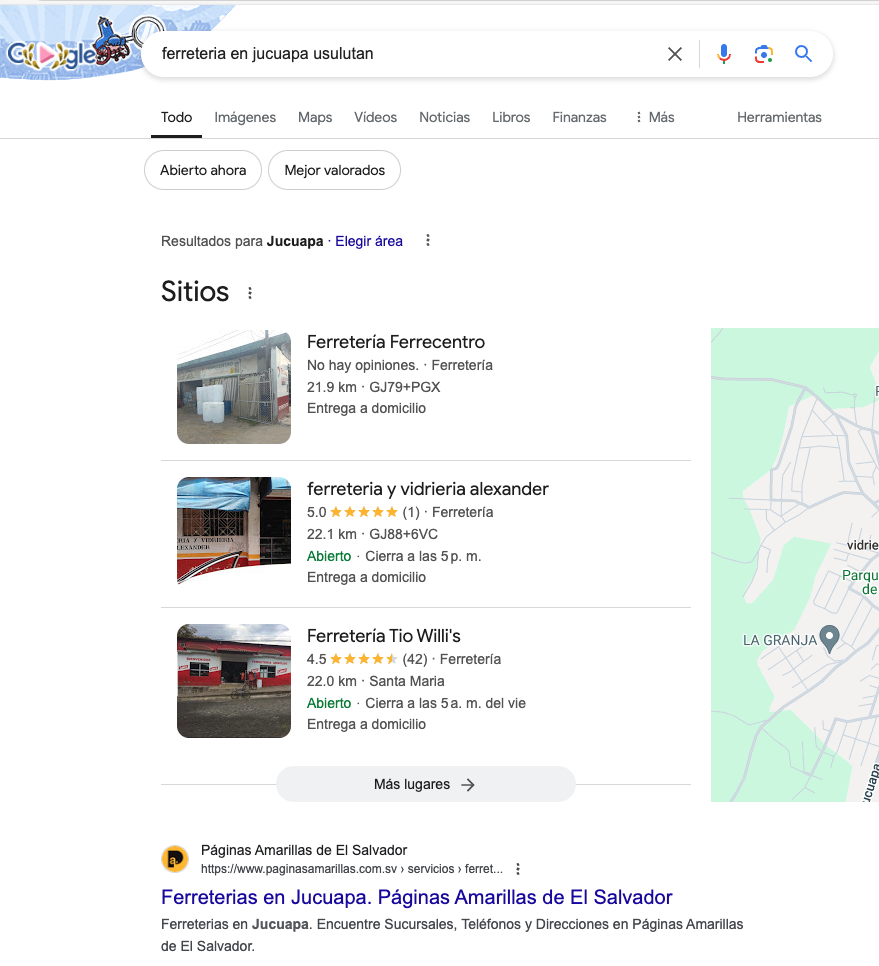Click '21.9 km · GJ79+PGX' address line
The width and height of the screenshot is (879, 966).
373,388
